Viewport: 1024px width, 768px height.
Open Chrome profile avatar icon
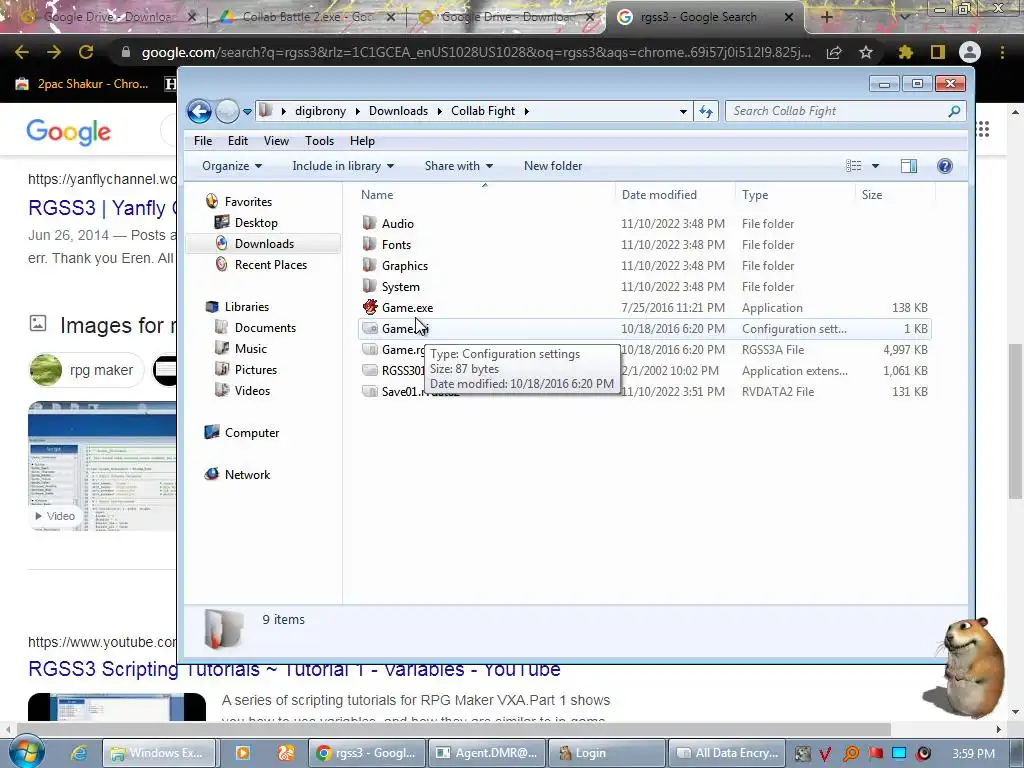pos(970,52)
